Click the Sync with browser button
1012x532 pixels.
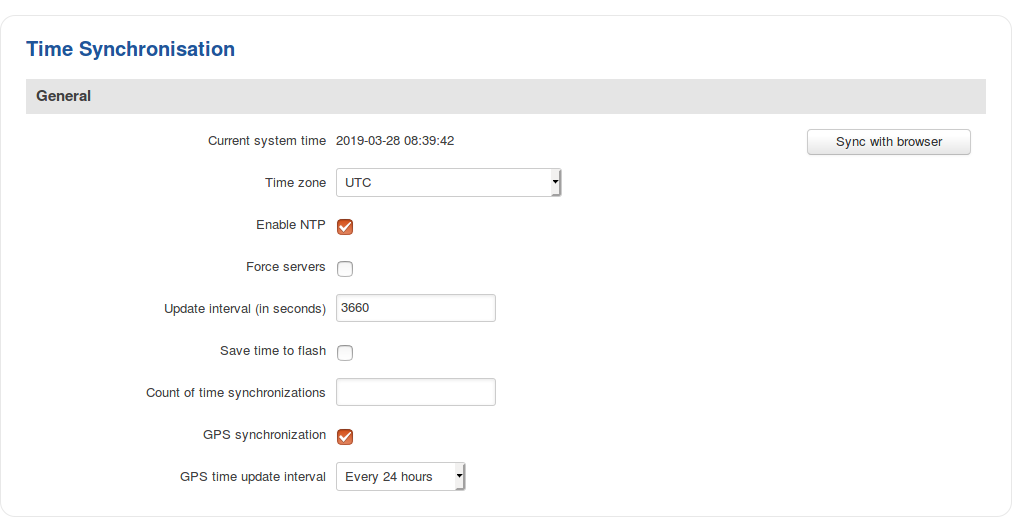click(888, 142)
